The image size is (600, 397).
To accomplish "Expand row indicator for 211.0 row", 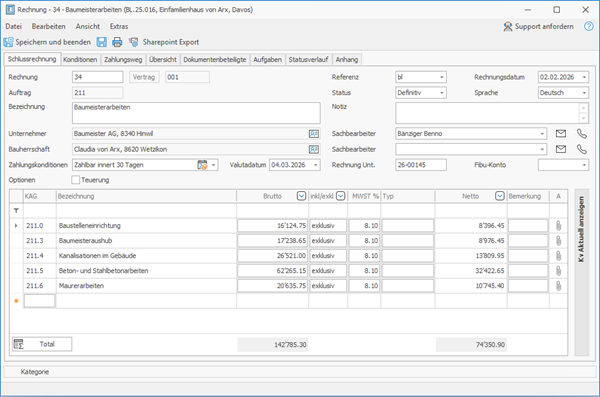I will click(x=16, y=225).
